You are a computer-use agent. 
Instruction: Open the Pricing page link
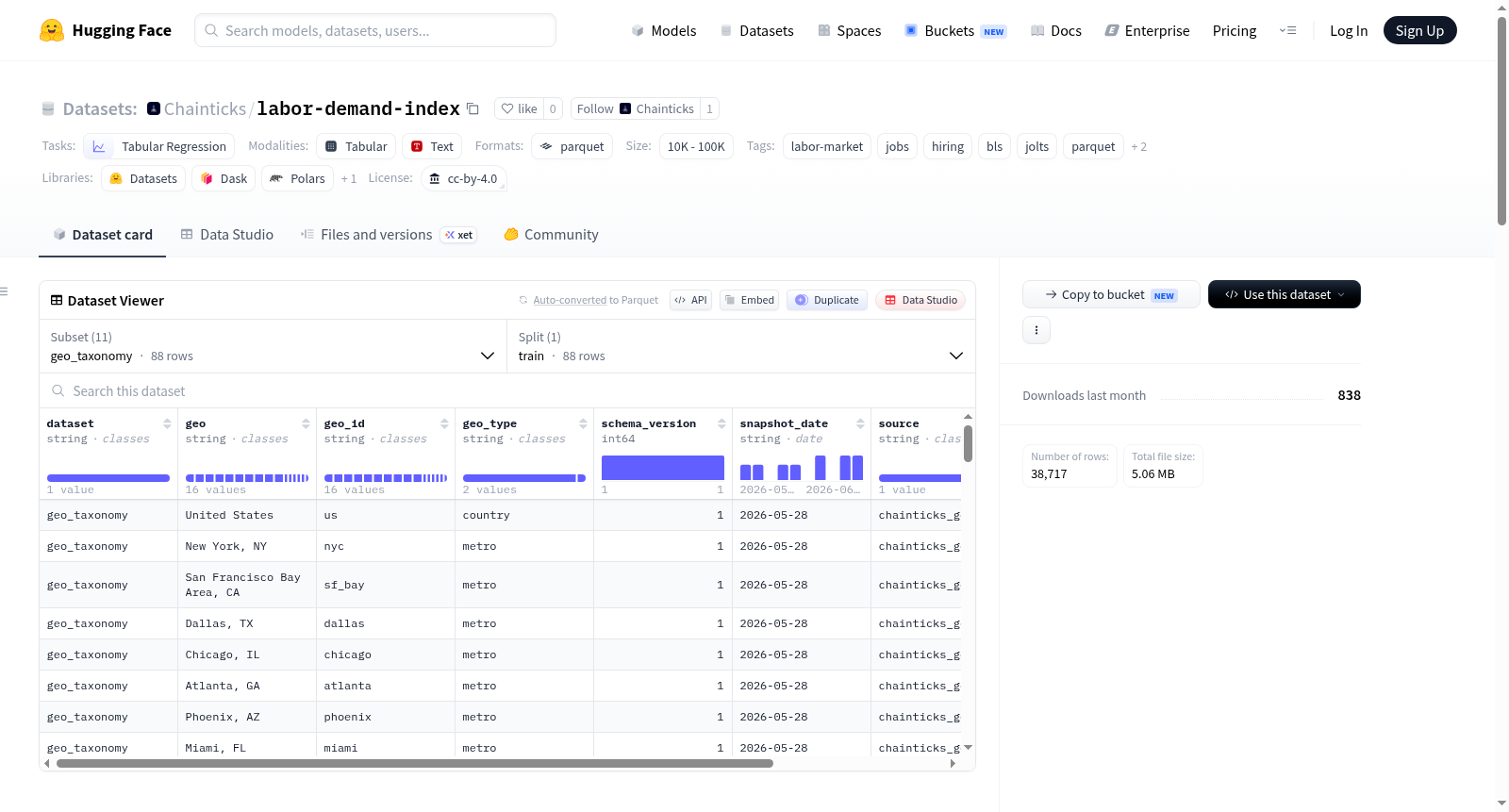pos(1235,30)
